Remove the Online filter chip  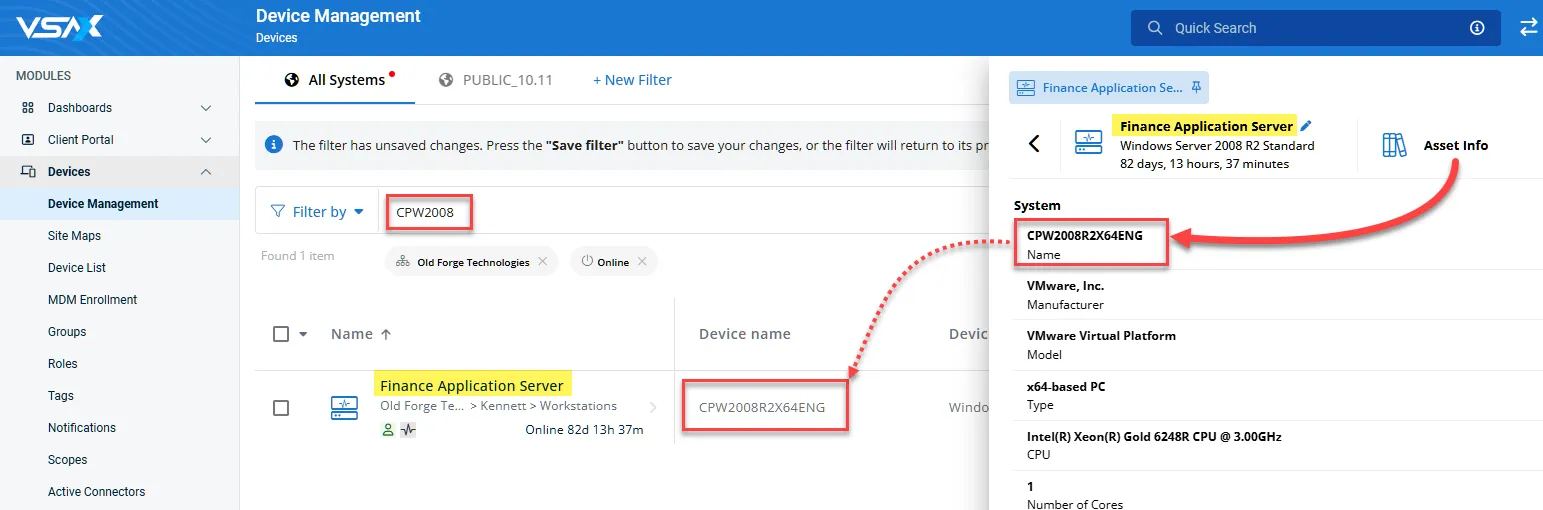(642, 262)
